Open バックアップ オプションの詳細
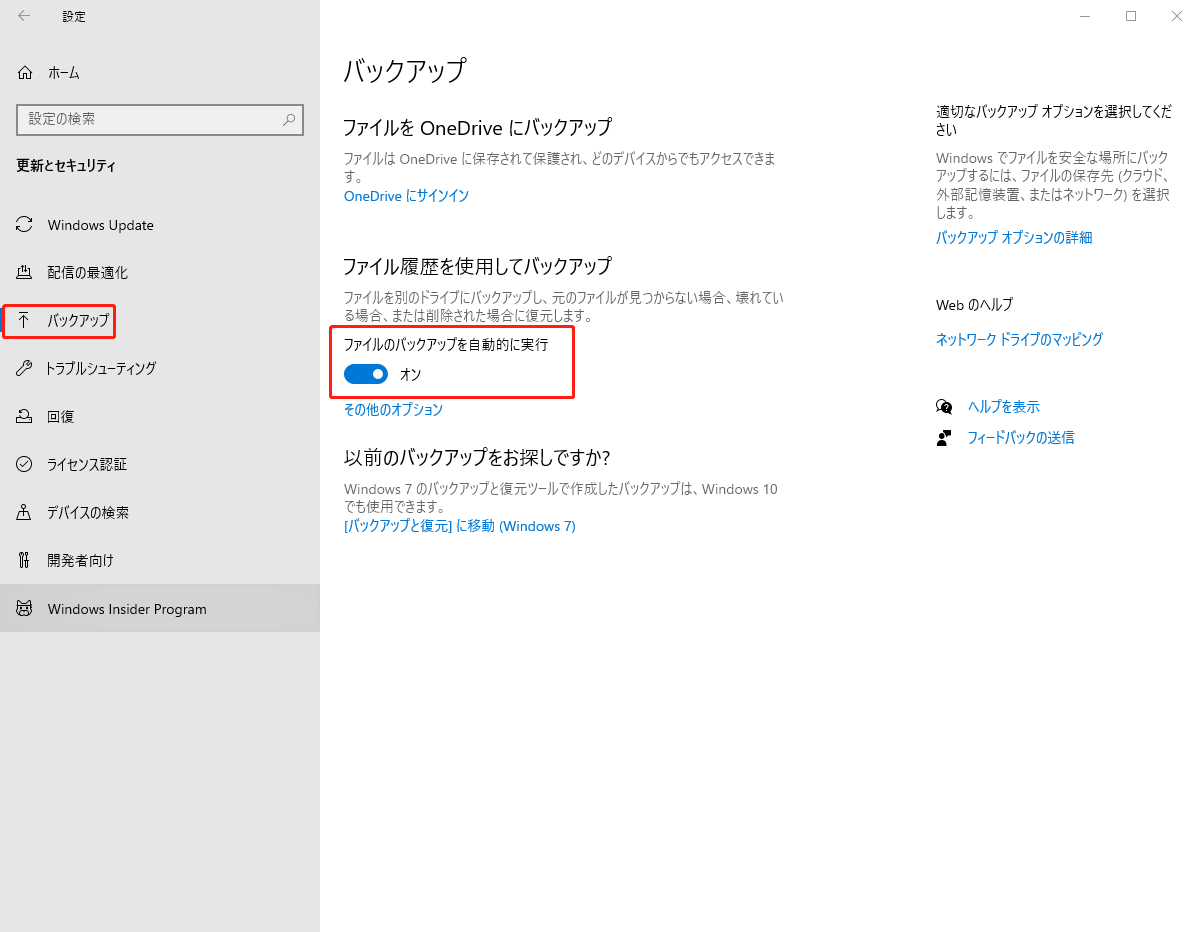Image resolution: width=1200 pixels, height=932 pixels. tap(1013, 237)
